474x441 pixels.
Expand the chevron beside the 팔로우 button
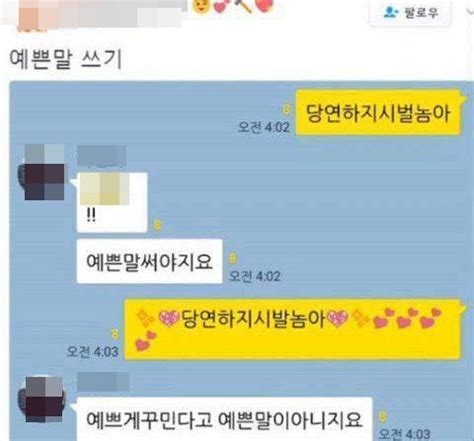click(470, 12)
